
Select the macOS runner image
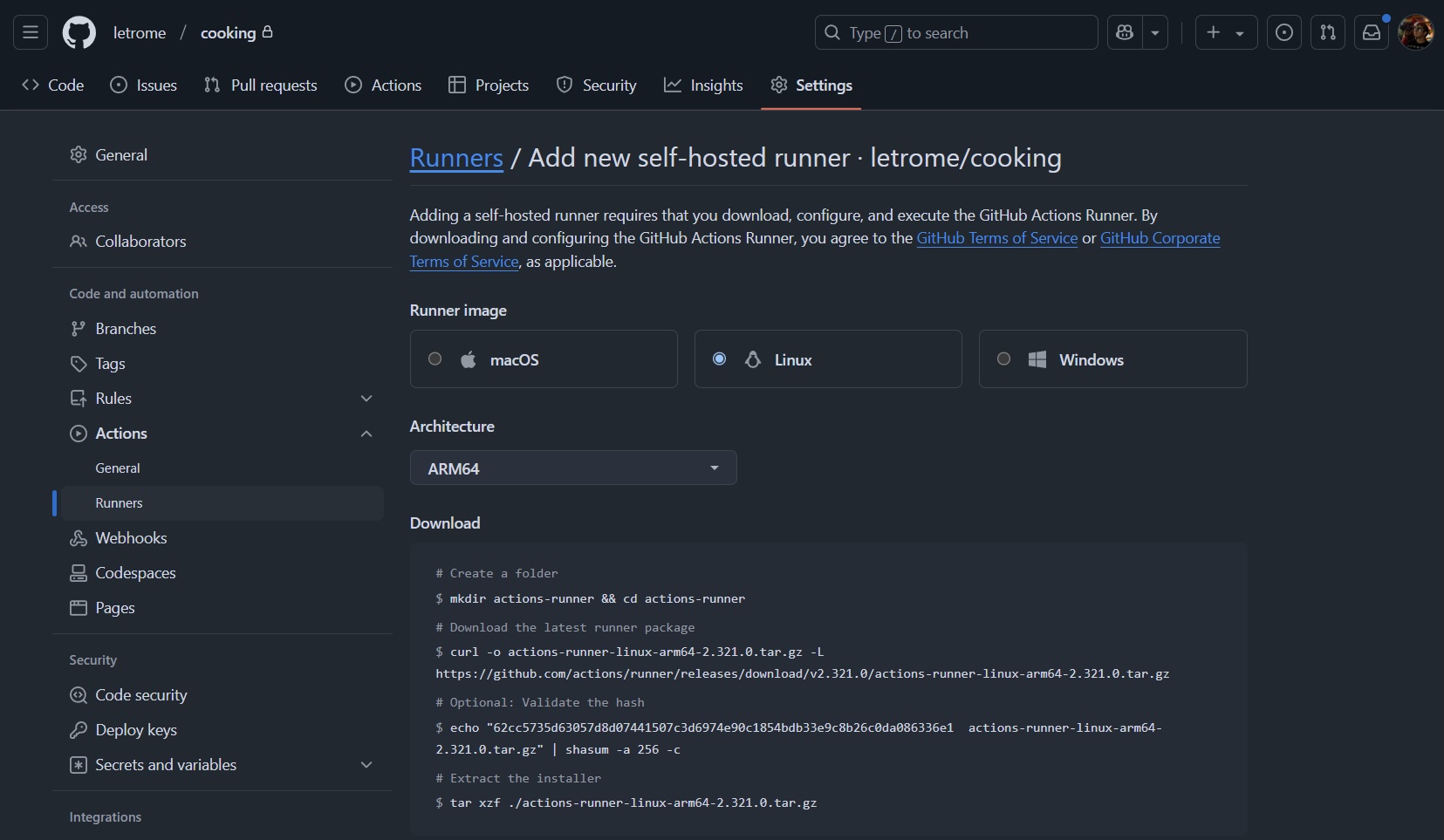pyautogui.click(x=435, y=359)
